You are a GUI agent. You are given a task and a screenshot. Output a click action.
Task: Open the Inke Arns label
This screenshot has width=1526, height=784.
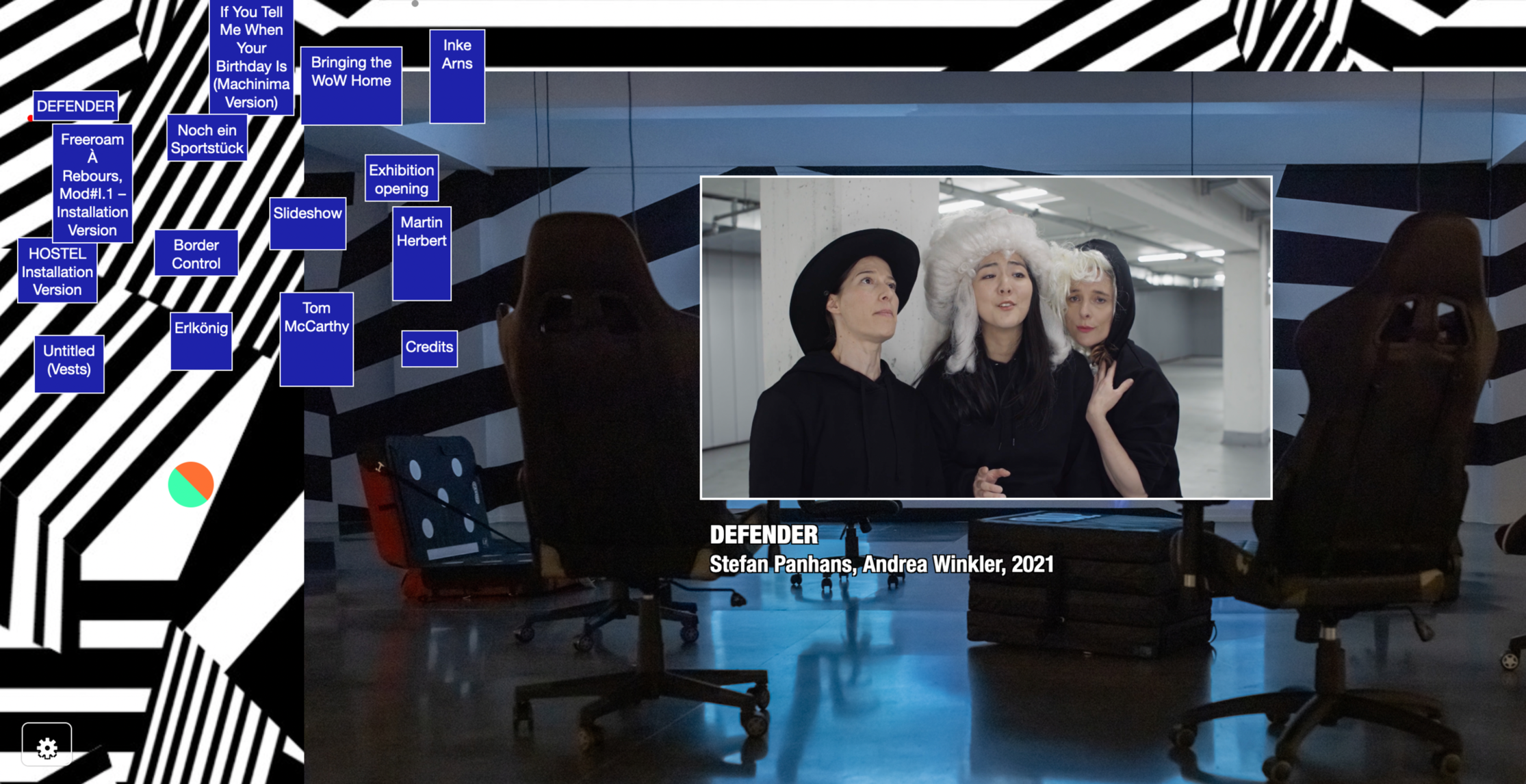(457, 75)
